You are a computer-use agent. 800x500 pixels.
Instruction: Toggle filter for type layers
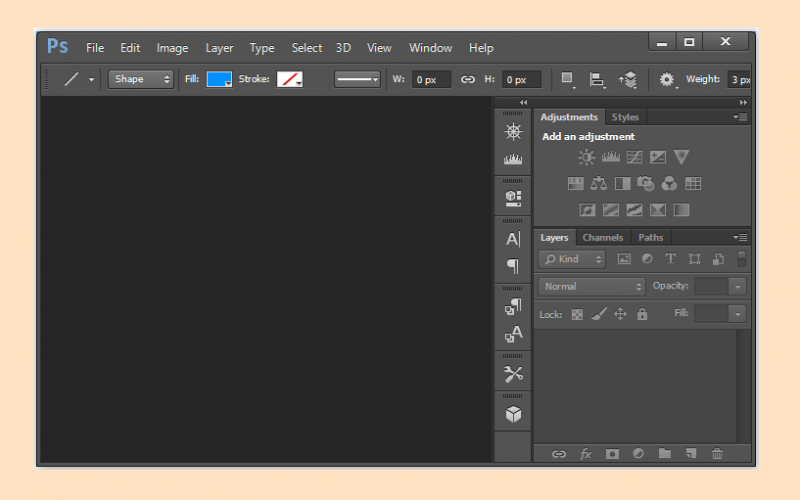tap(670, 259)
